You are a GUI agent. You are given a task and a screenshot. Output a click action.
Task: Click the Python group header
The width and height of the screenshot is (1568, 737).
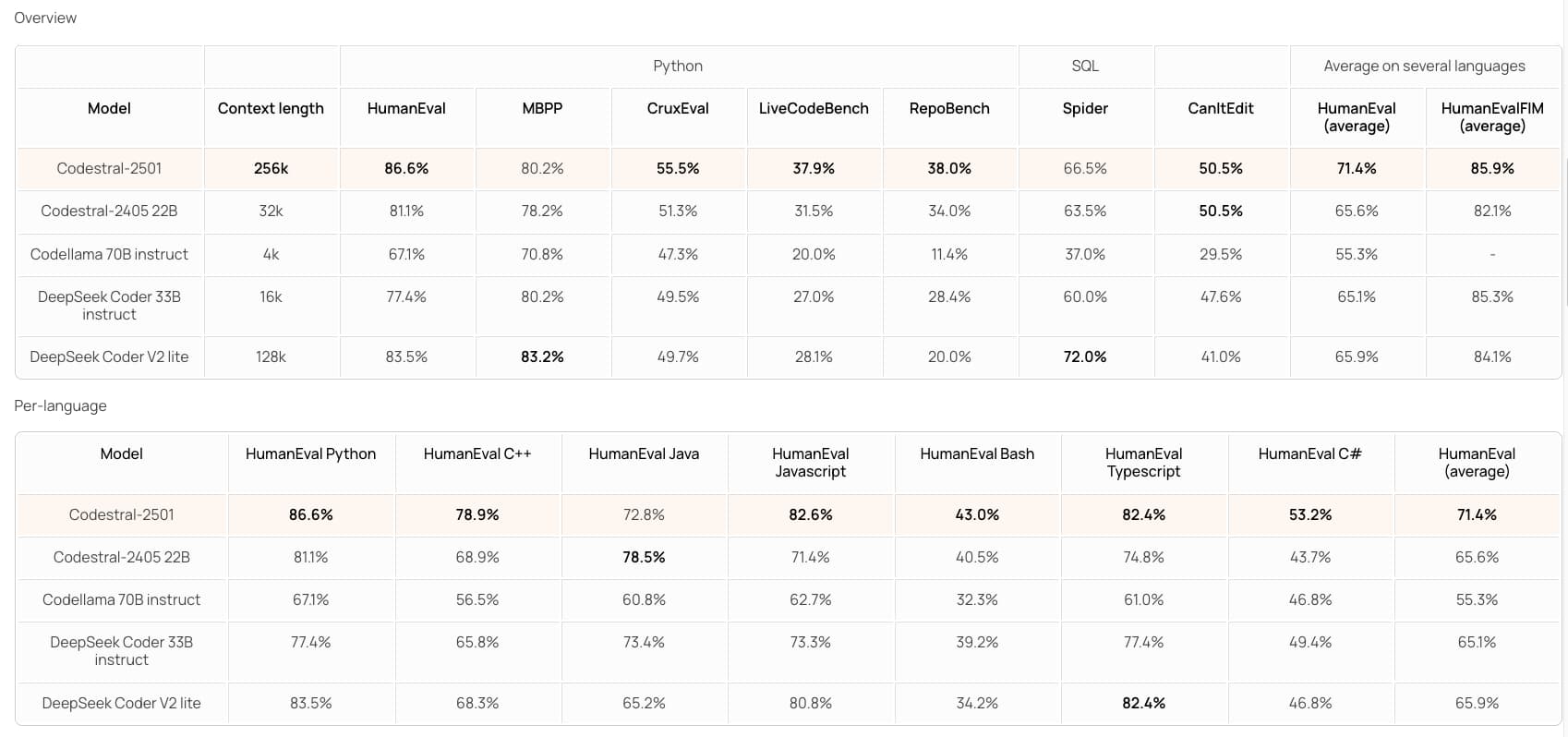pyautogui.click(x=678, y=66)
